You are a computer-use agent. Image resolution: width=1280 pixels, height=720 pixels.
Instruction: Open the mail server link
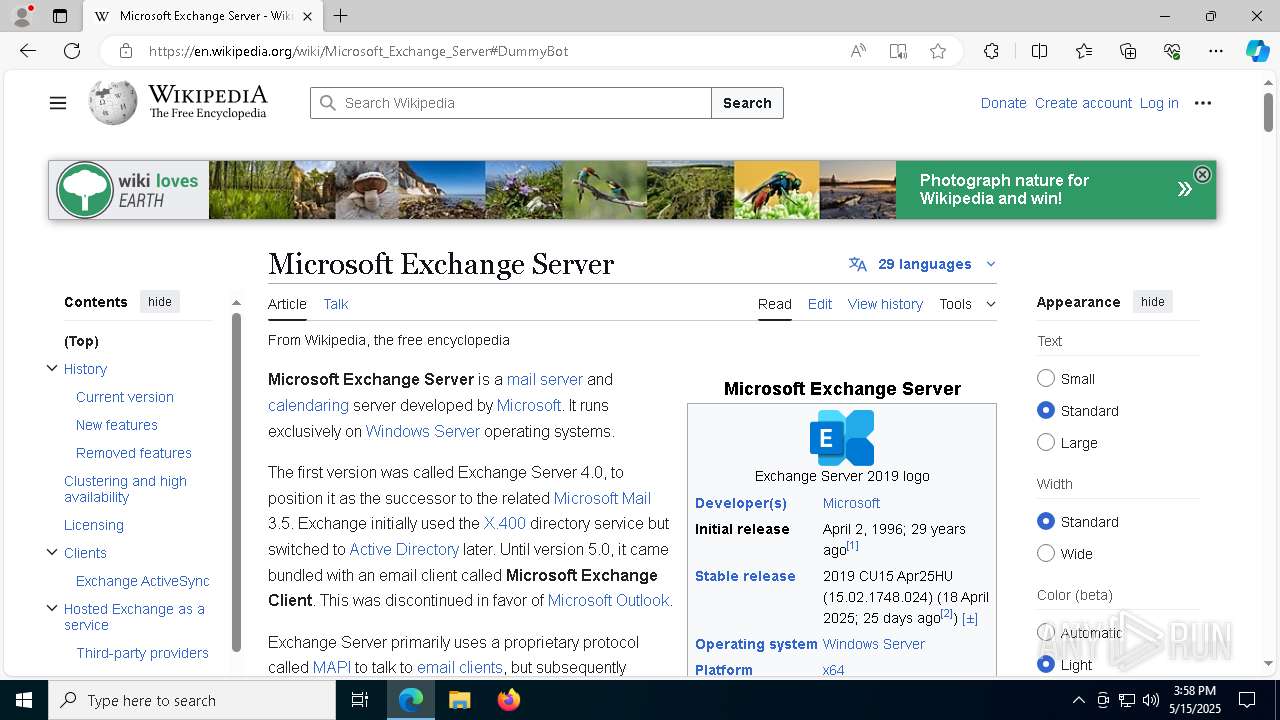click(545, 379)
